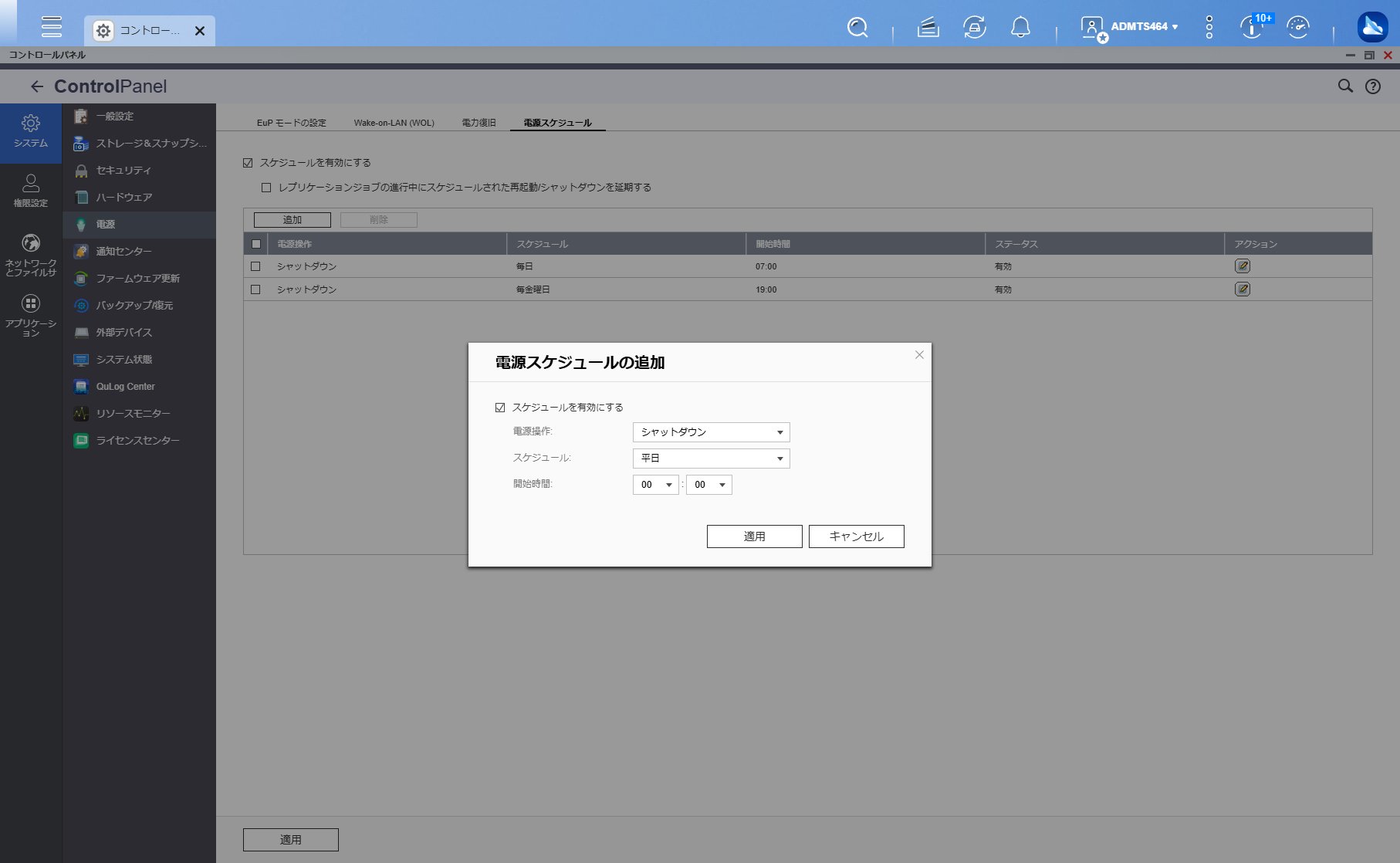This screenshot has width=1400, height=863.
Task: Toggle the dialog's schedule-enable checkbox
Action: [500, 408]
